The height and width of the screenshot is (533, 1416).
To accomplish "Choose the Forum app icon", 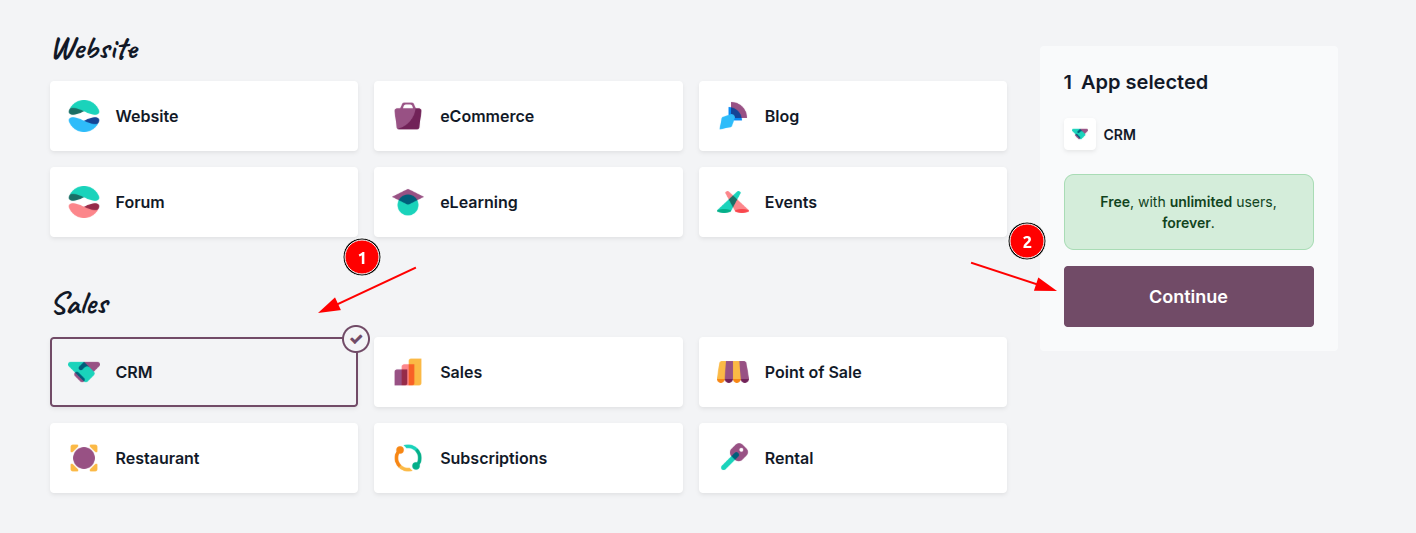I will coord(84,202).
